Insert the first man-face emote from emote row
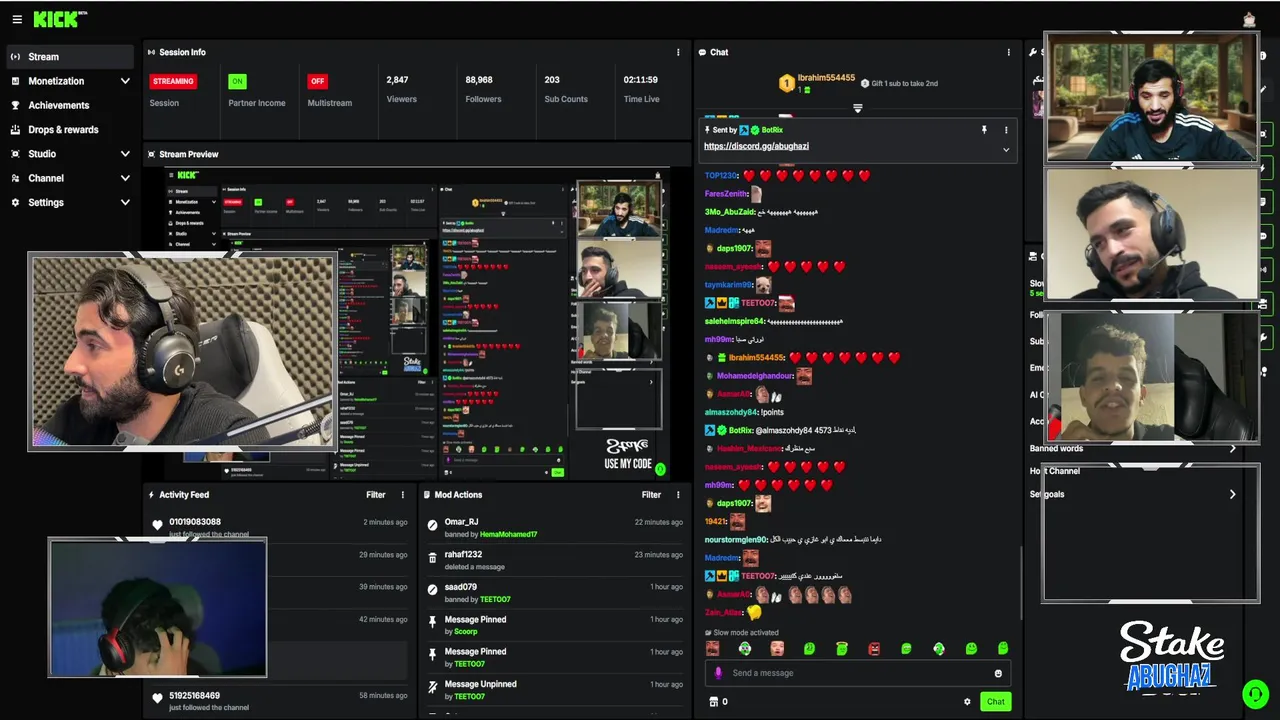 [712, 649]
